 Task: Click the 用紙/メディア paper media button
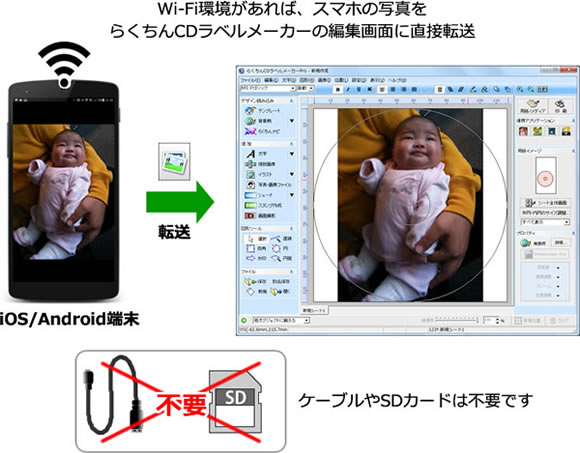click(x=532, y=106)
